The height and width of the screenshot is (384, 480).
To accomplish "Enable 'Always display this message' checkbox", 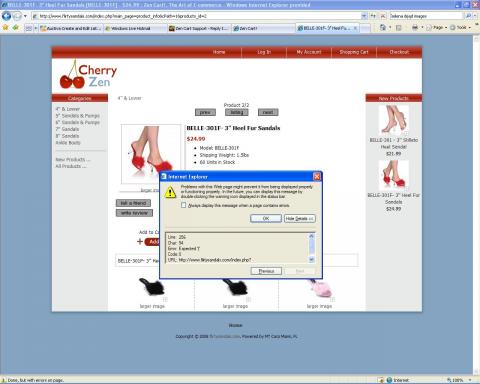I will tap(183, 205).
